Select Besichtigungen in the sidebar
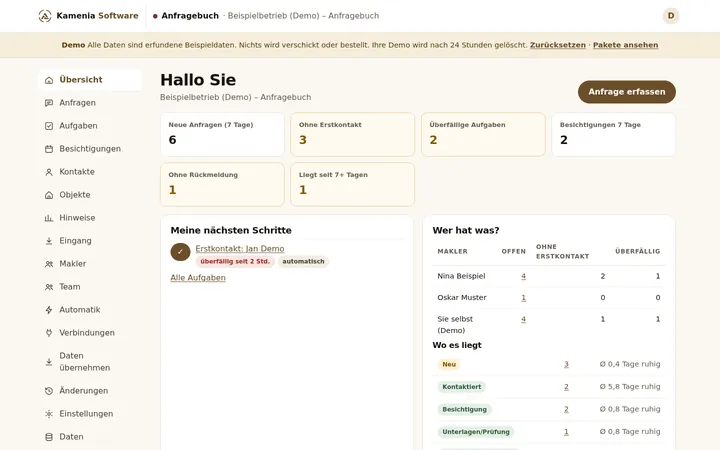Image resolution: width=720 pixels, height=450 pixels. click(x=90, y=149)
